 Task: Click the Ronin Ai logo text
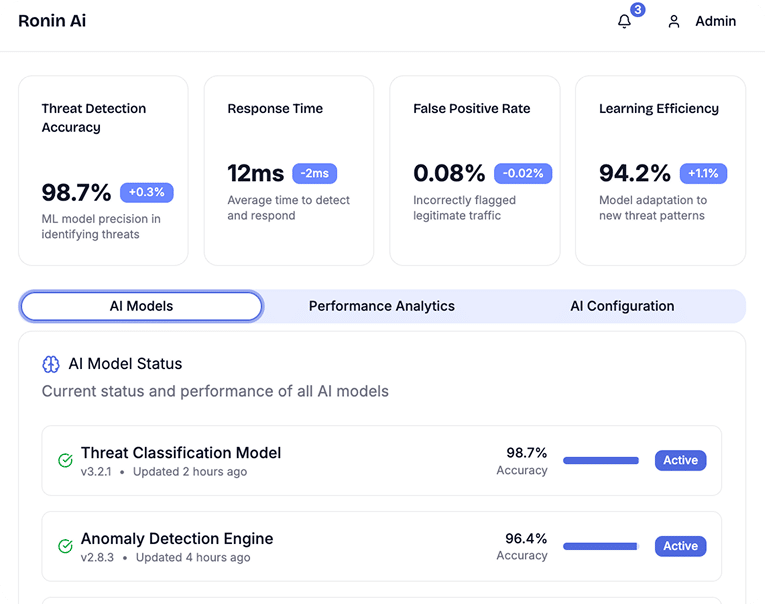pyautogui.click(x=52, y=21)
